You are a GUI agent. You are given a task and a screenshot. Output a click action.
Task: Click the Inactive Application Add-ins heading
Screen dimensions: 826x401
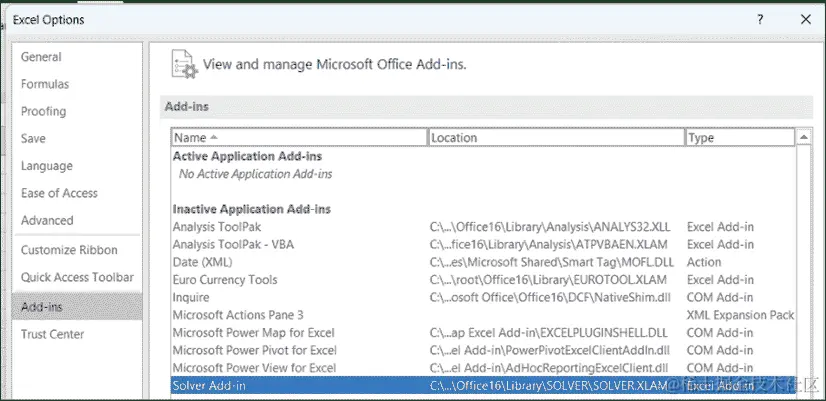click(x=252, y=209)
